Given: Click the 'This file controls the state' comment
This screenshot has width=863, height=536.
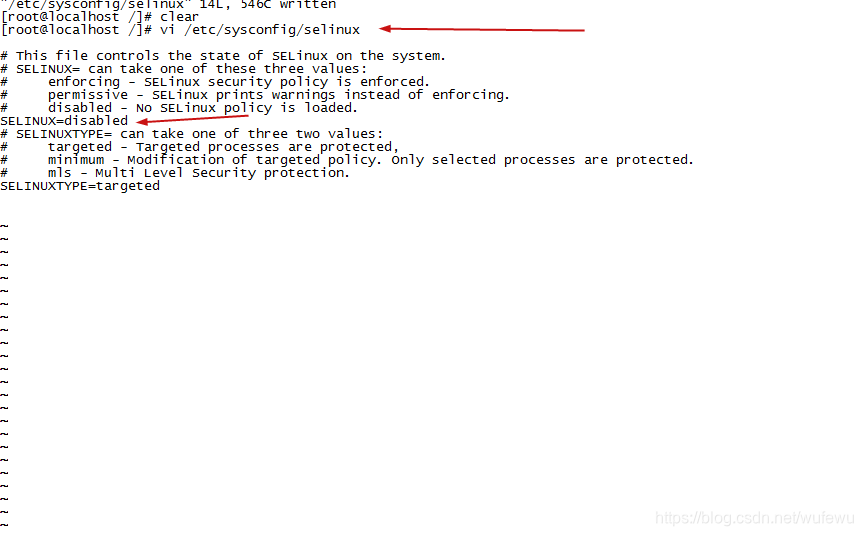Looking at the screenshot, I should [x=223, y=56].
